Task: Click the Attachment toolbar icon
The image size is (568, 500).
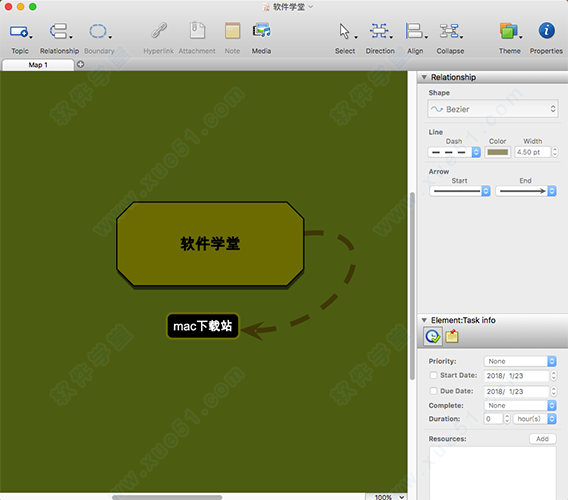Action: (197, 30)
